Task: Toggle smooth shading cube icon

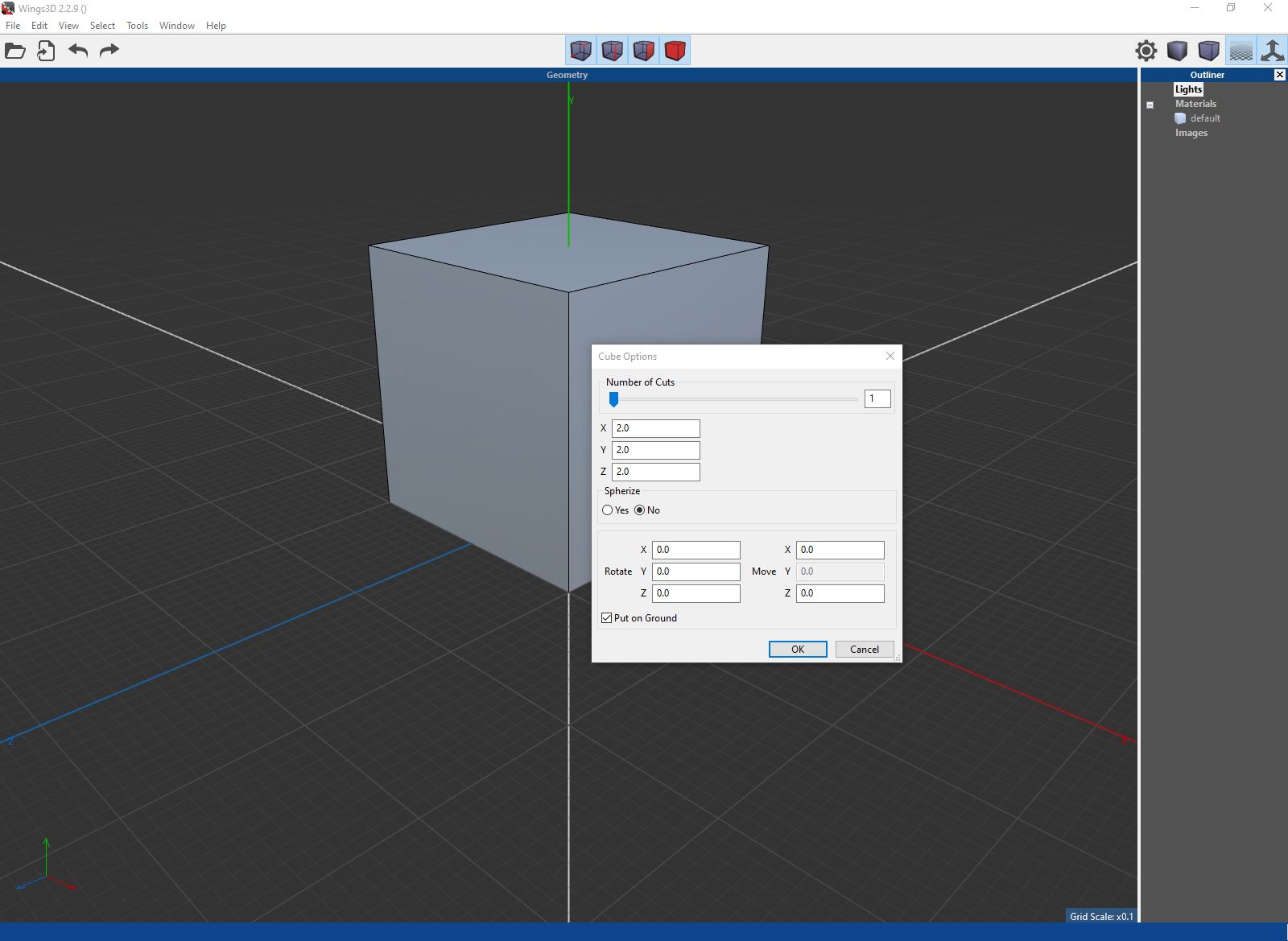Action: coord(1209,51)
